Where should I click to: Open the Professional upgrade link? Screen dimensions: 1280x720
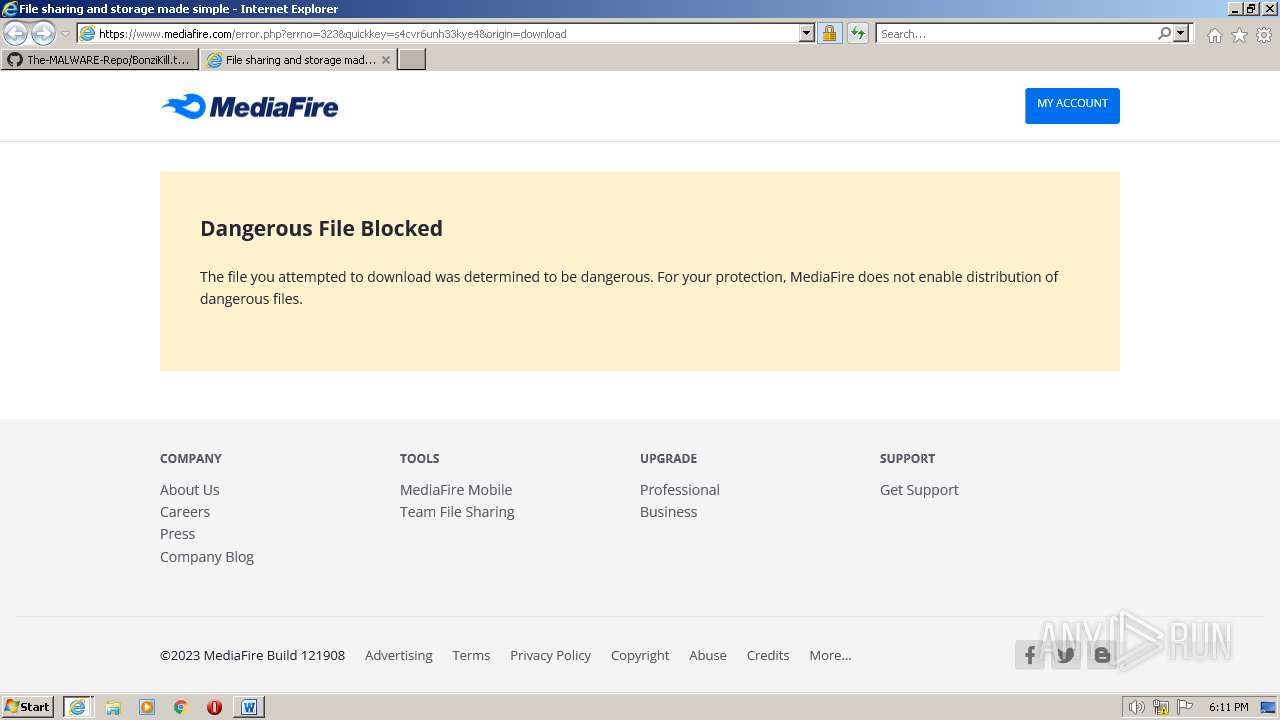[x=680, y=489]
